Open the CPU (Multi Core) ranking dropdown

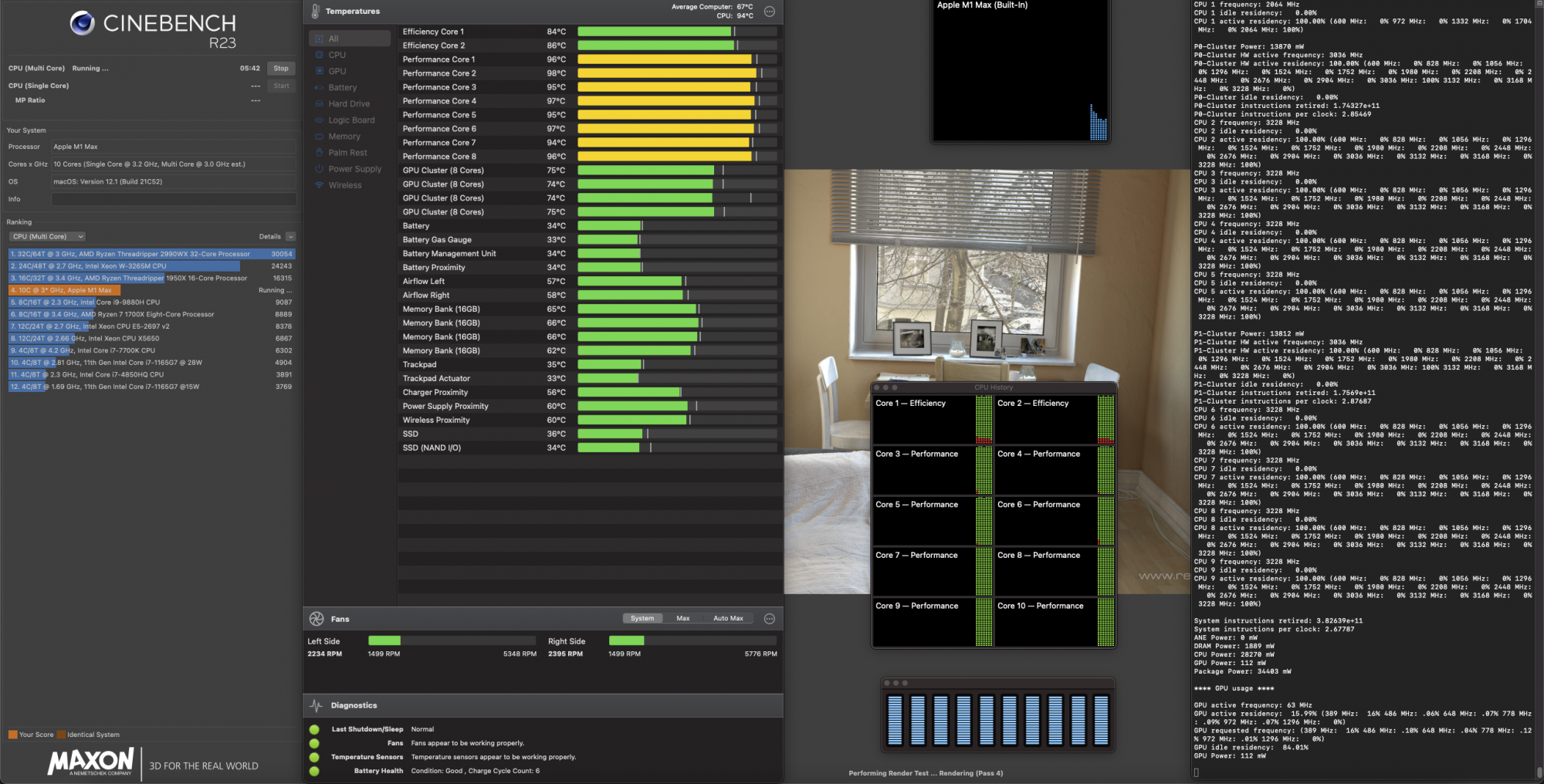tap(47, 237)
